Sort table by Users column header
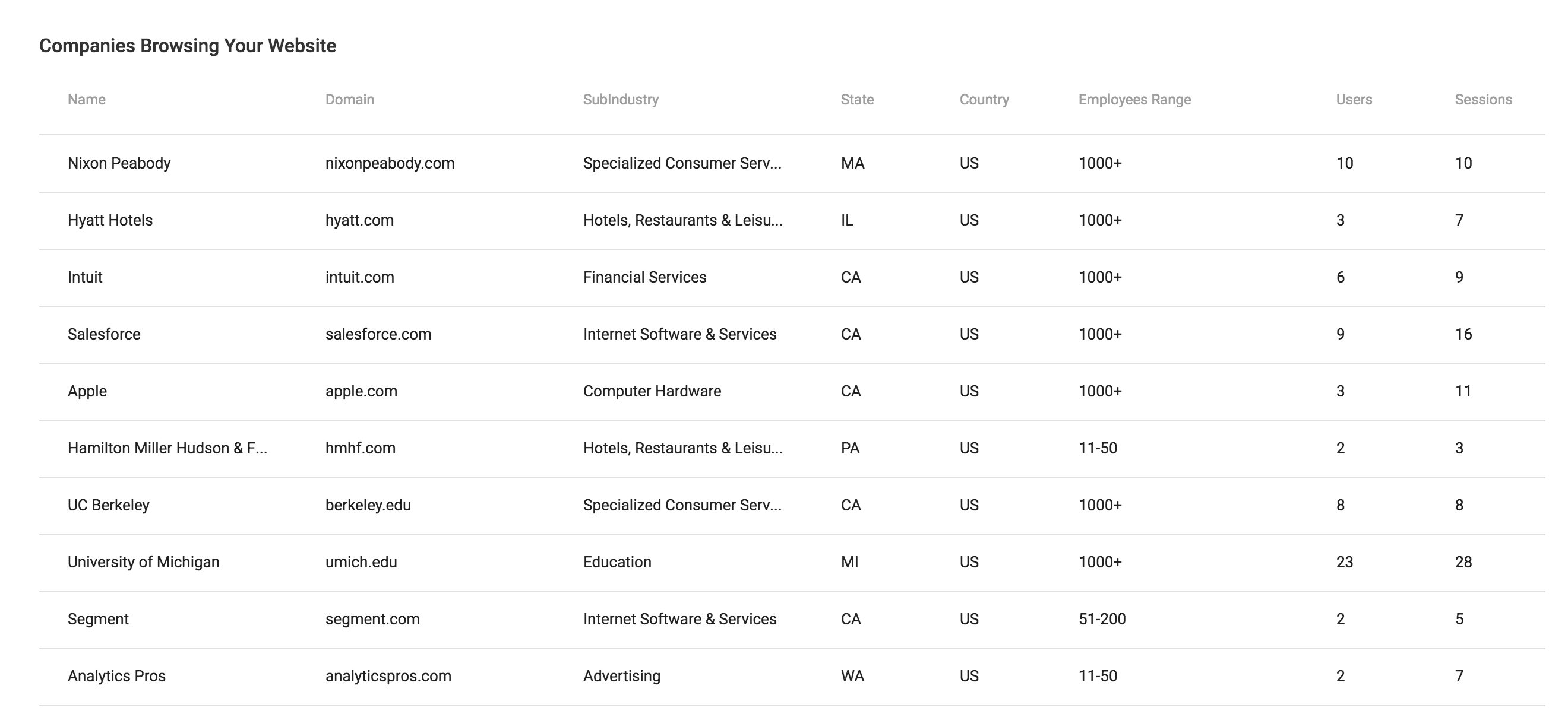This screenshot has height=717, width=1568. pos(1354,100)
